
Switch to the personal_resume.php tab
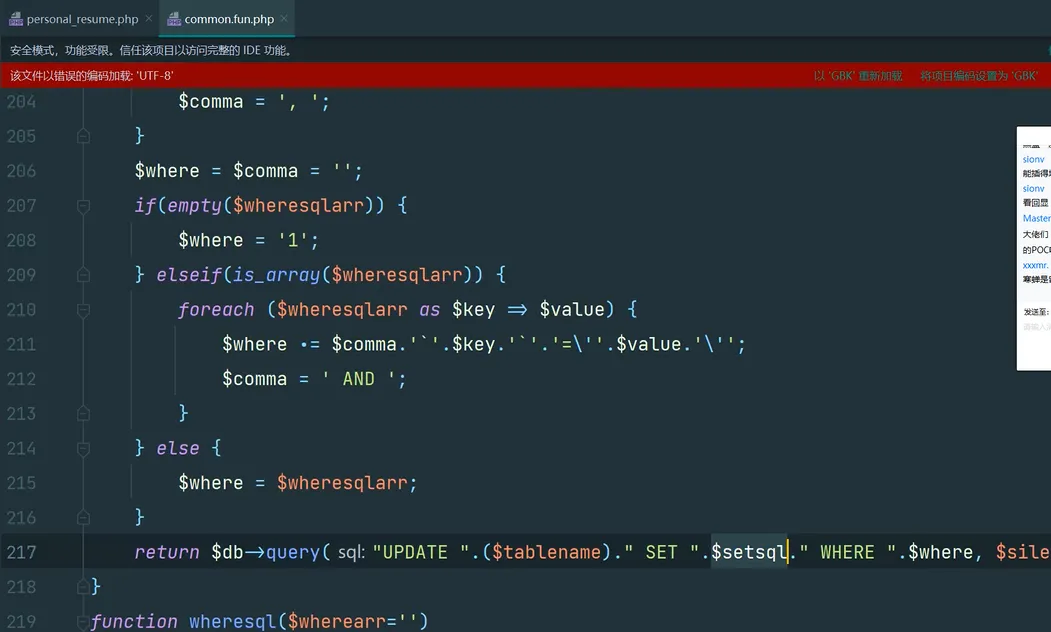82,19
